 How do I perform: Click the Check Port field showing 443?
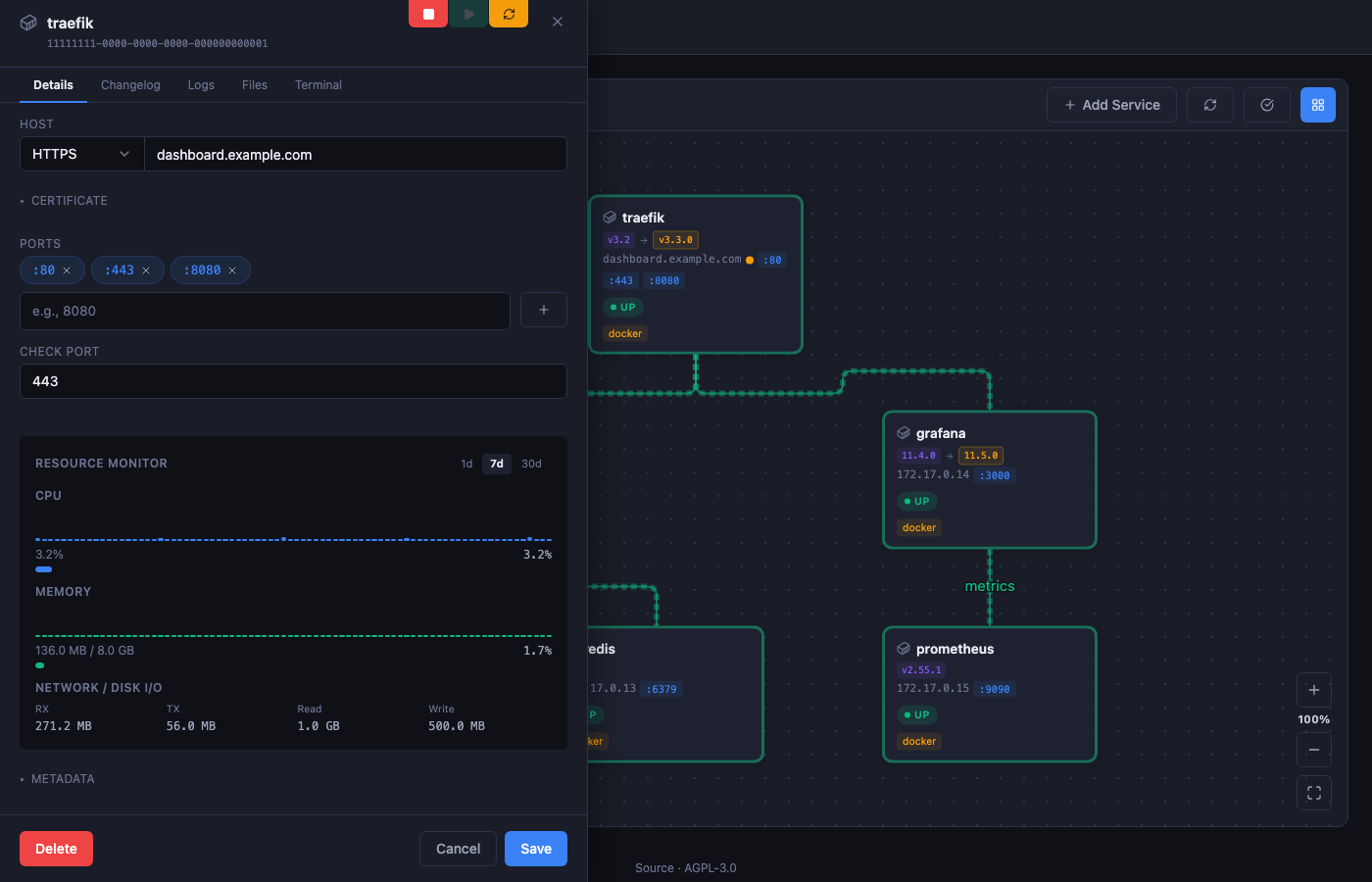point(293,381)
